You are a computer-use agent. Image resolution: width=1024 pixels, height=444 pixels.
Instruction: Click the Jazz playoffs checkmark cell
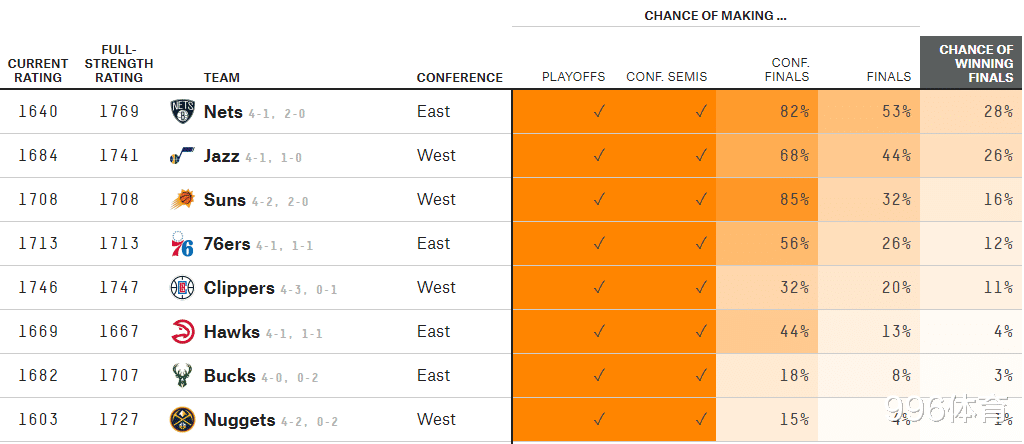(563, 156)
